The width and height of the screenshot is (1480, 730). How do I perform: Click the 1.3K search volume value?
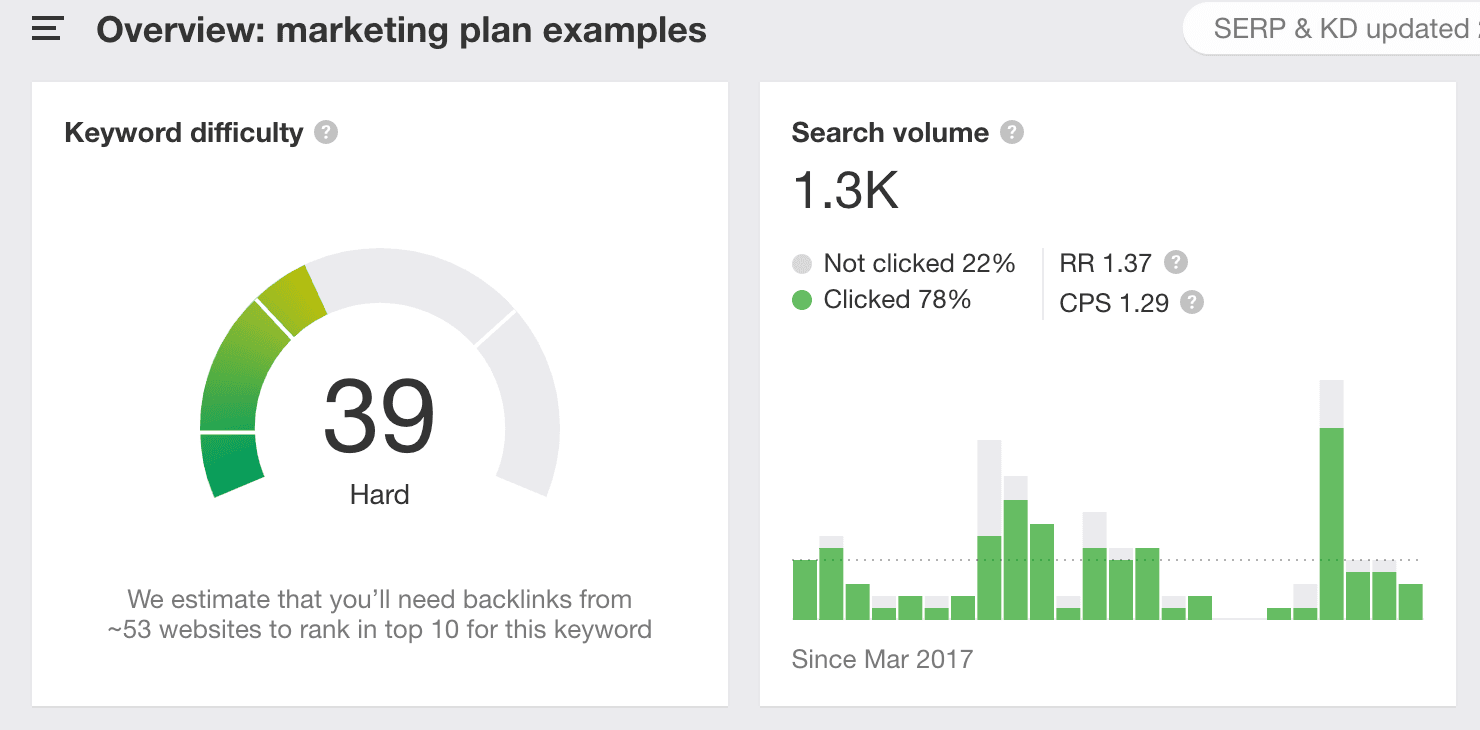845,190
